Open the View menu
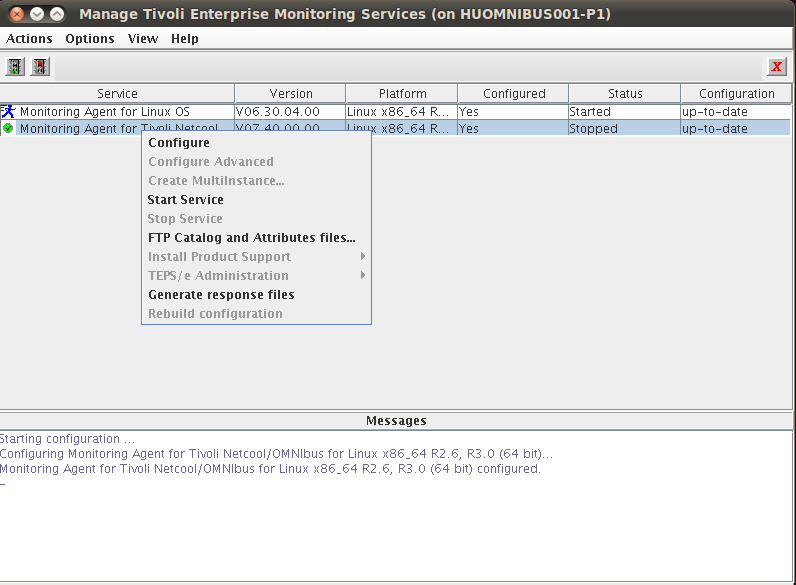 click(143, 39)
